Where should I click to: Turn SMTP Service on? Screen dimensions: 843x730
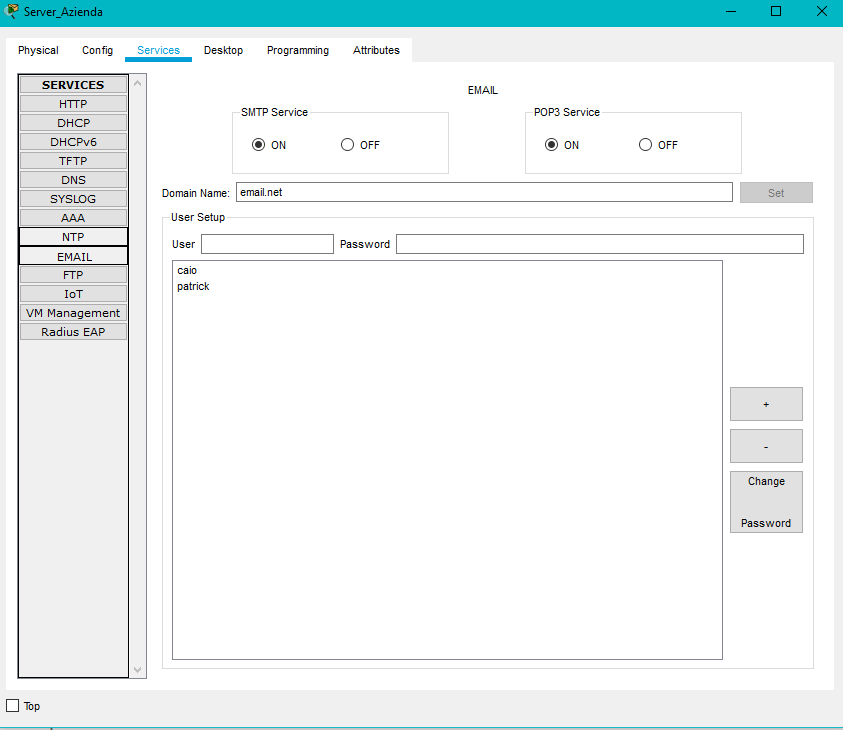(x=259, y=145)
